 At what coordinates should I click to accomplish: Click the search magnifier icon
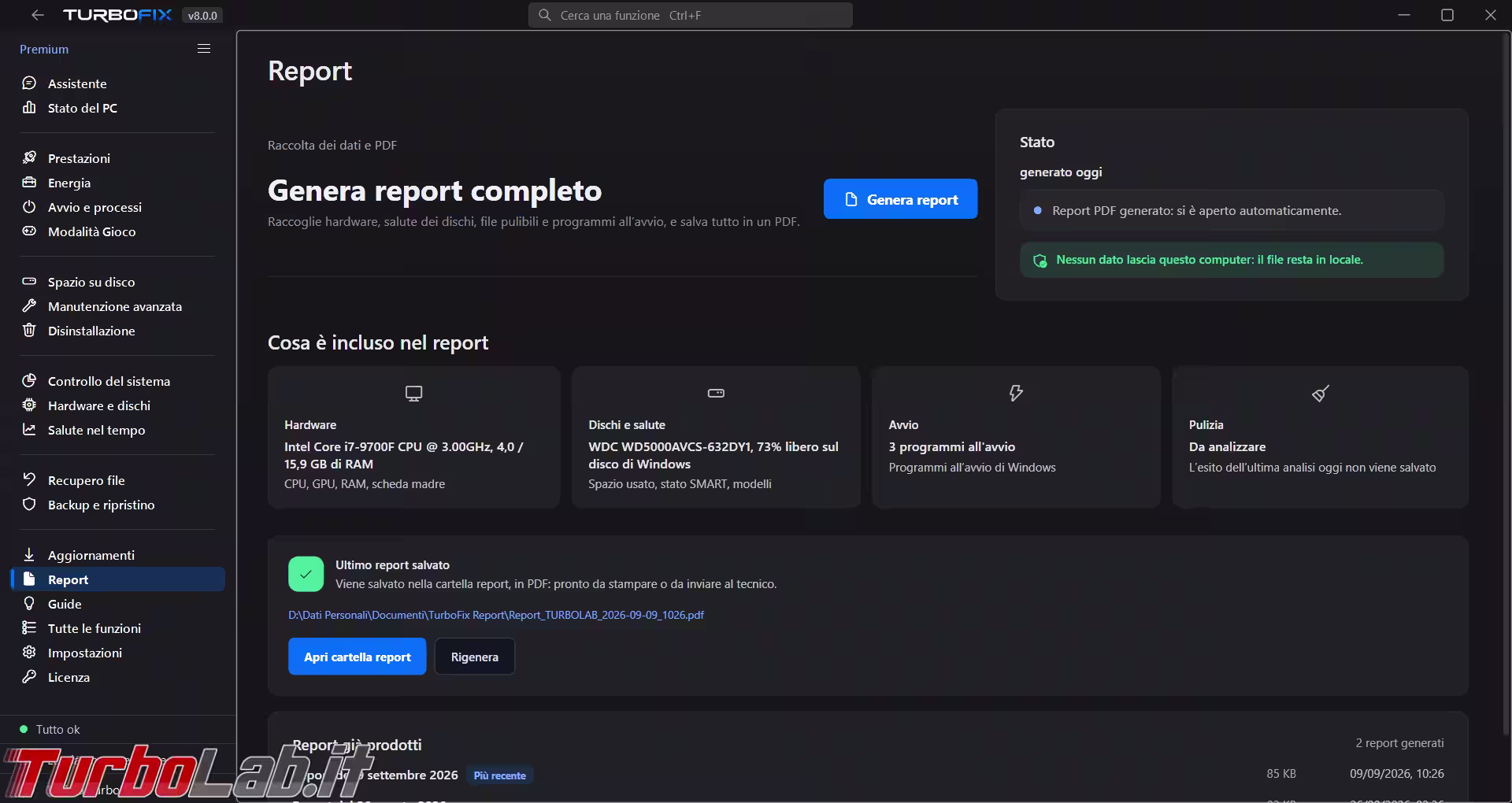pos(544,15)
